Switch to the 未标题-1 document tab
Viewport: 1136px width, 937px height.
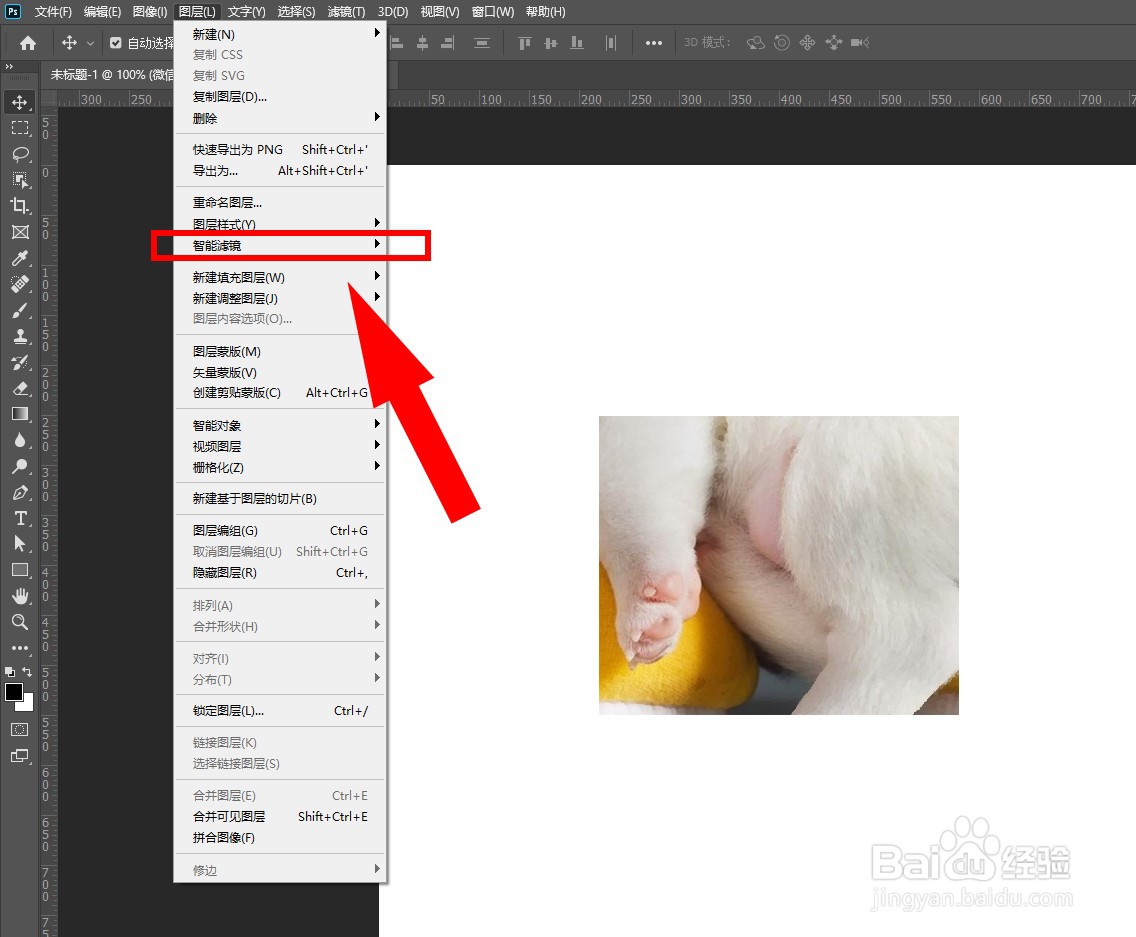pos(111,75)
